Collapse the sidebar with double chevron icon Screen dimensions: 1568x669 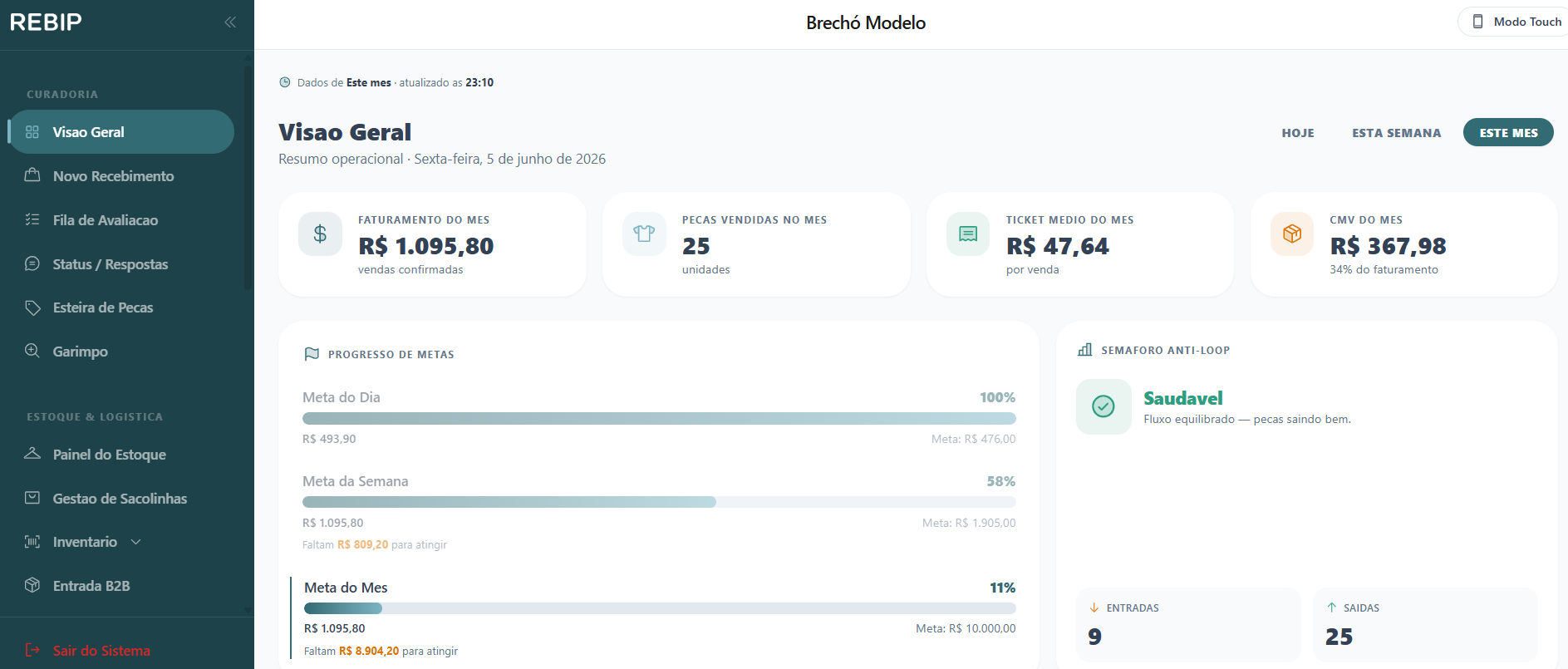tap(230, 22)
